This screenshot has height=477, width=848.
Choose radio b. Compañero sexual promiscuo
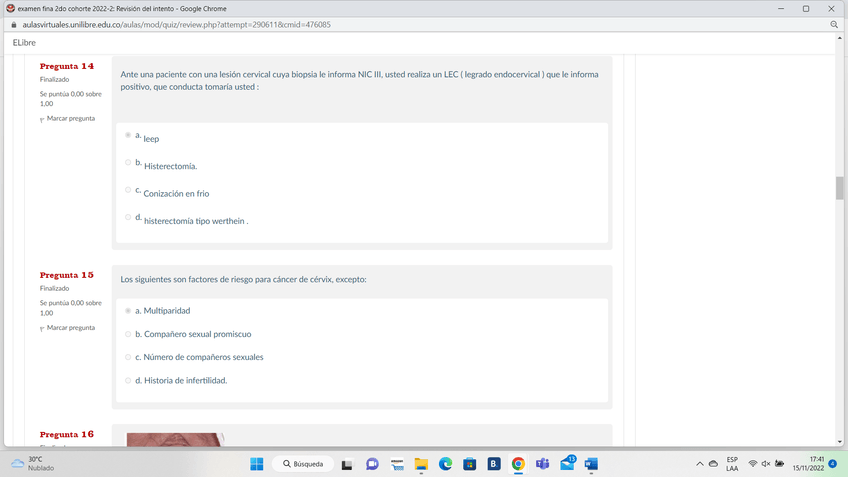pos(128,334)
